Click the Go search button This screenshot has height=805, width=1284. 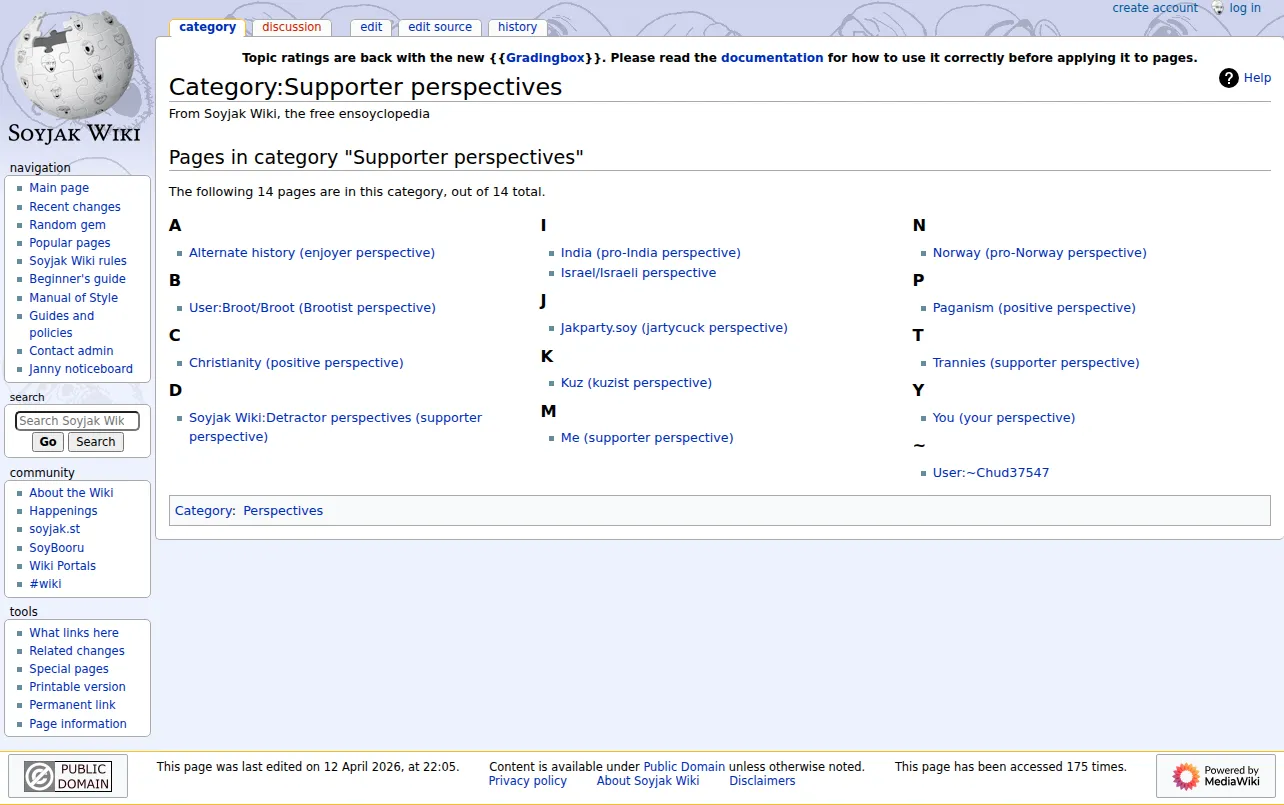click(48, 442)
